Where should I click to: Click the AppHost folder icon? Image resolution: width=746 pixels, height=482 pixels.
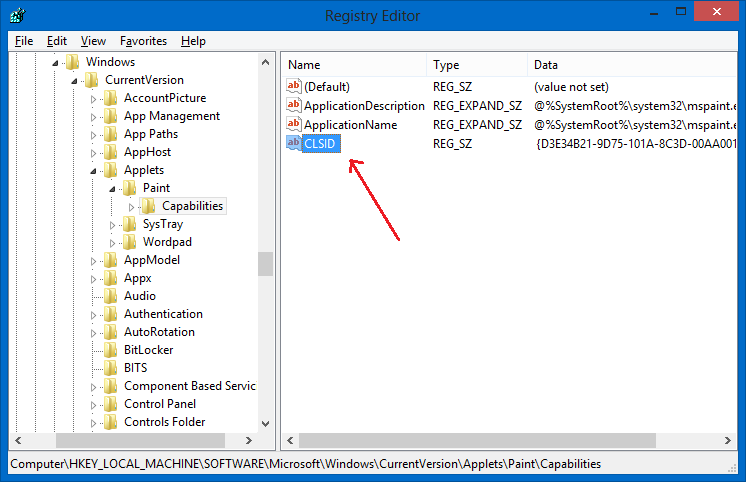[111, 152]
